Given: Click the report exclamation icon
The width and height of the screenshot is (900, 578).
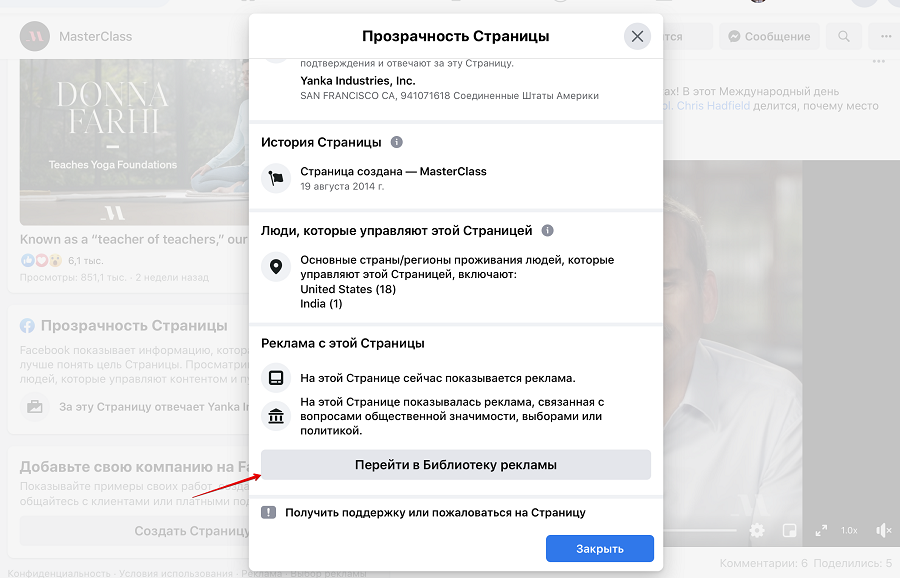Looking at the screenshot, I should (269, 513).
